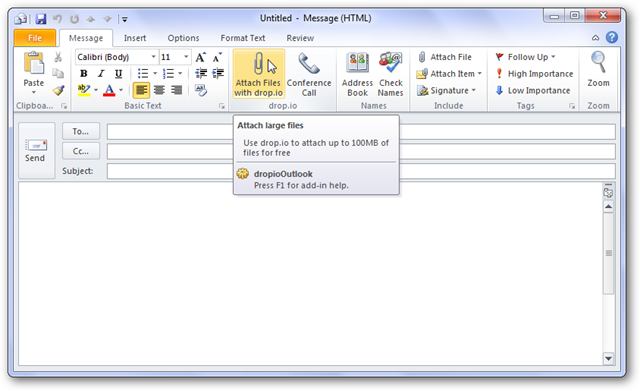Toggle Bold formatting
Image resolution: width=640 pixels, height=391 pixels.
coord(84,73)
